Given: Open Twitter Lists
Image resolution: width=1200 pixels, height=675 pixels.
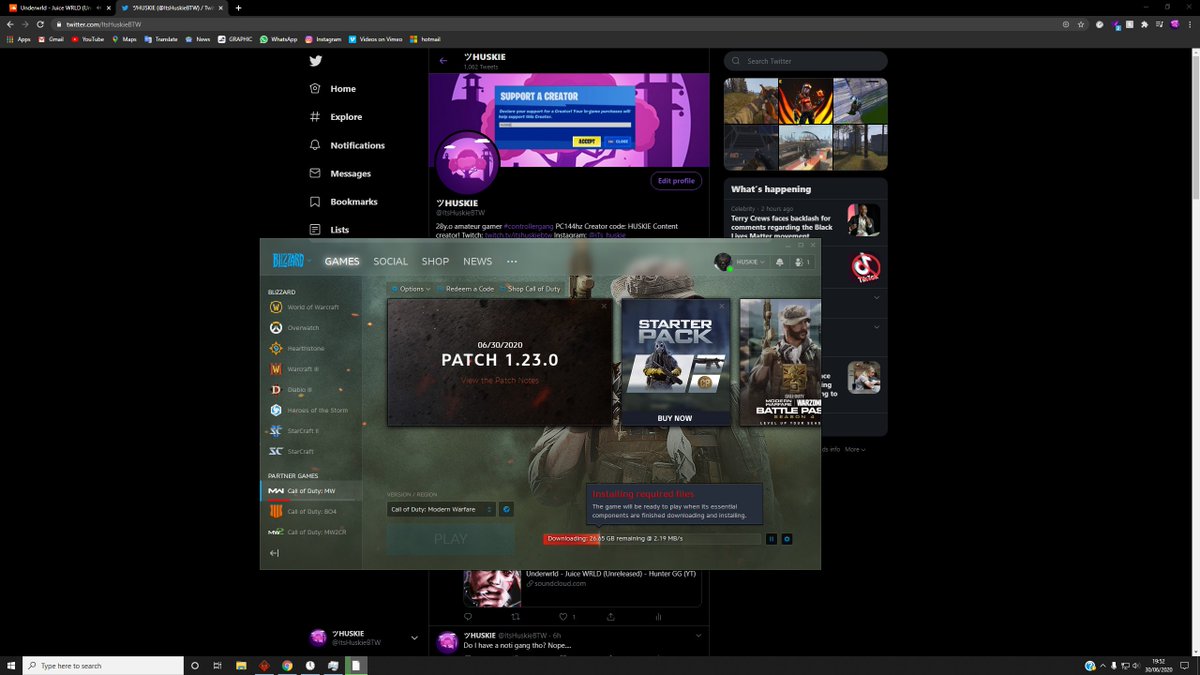Looking at the screenshot, I should [330, 230].
